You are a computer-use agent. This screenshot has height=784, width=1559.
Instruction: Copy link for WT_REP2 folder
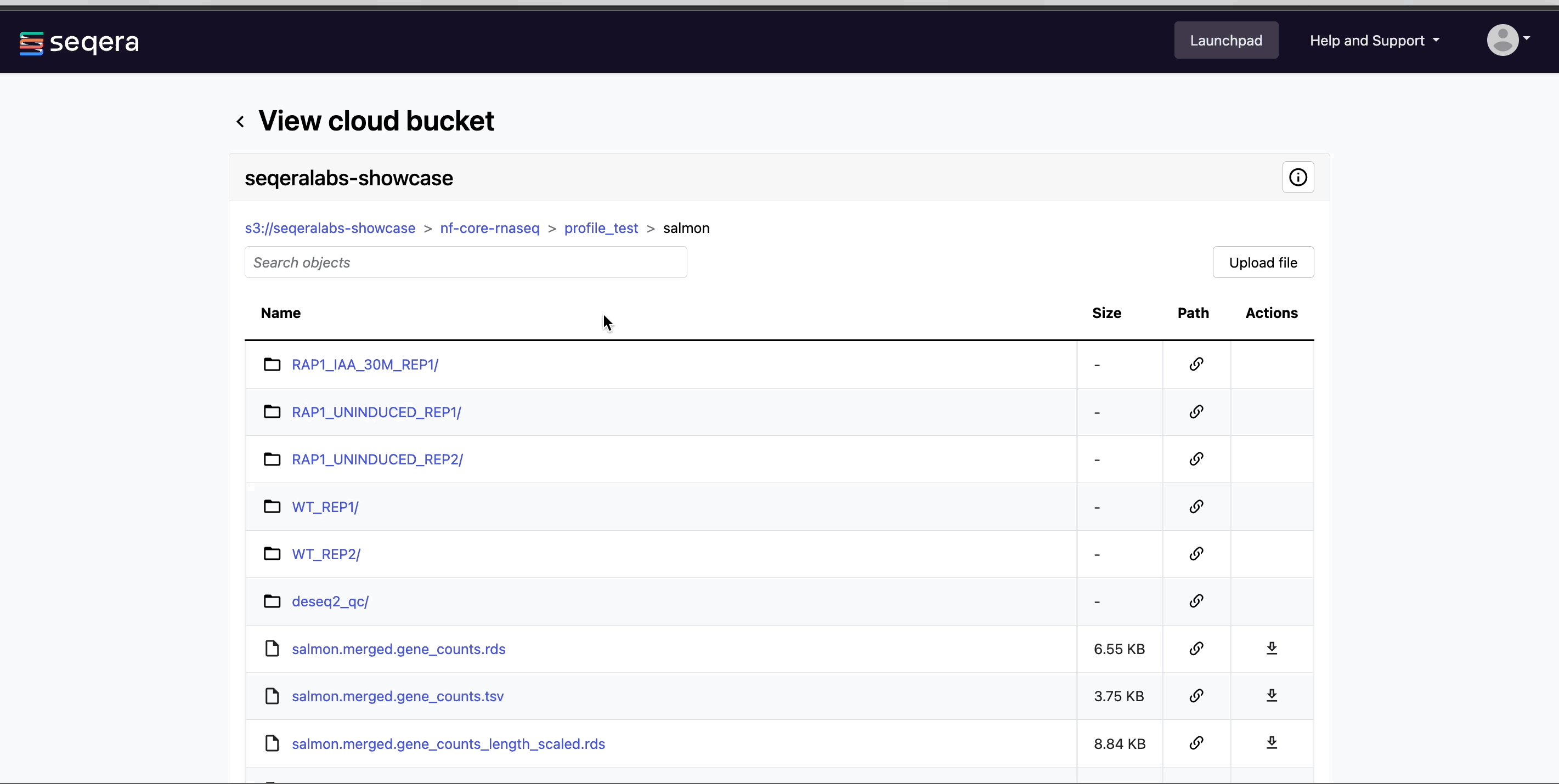(1195, 554)
